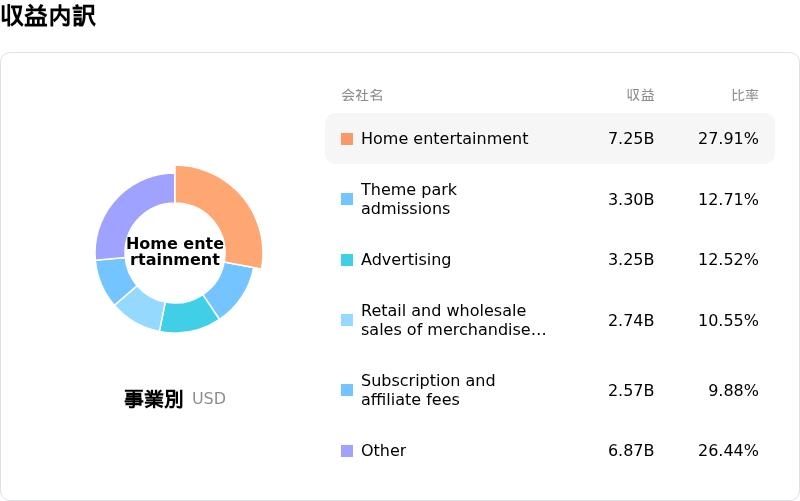Click the teal Advertising donut segment

(189, 316)
